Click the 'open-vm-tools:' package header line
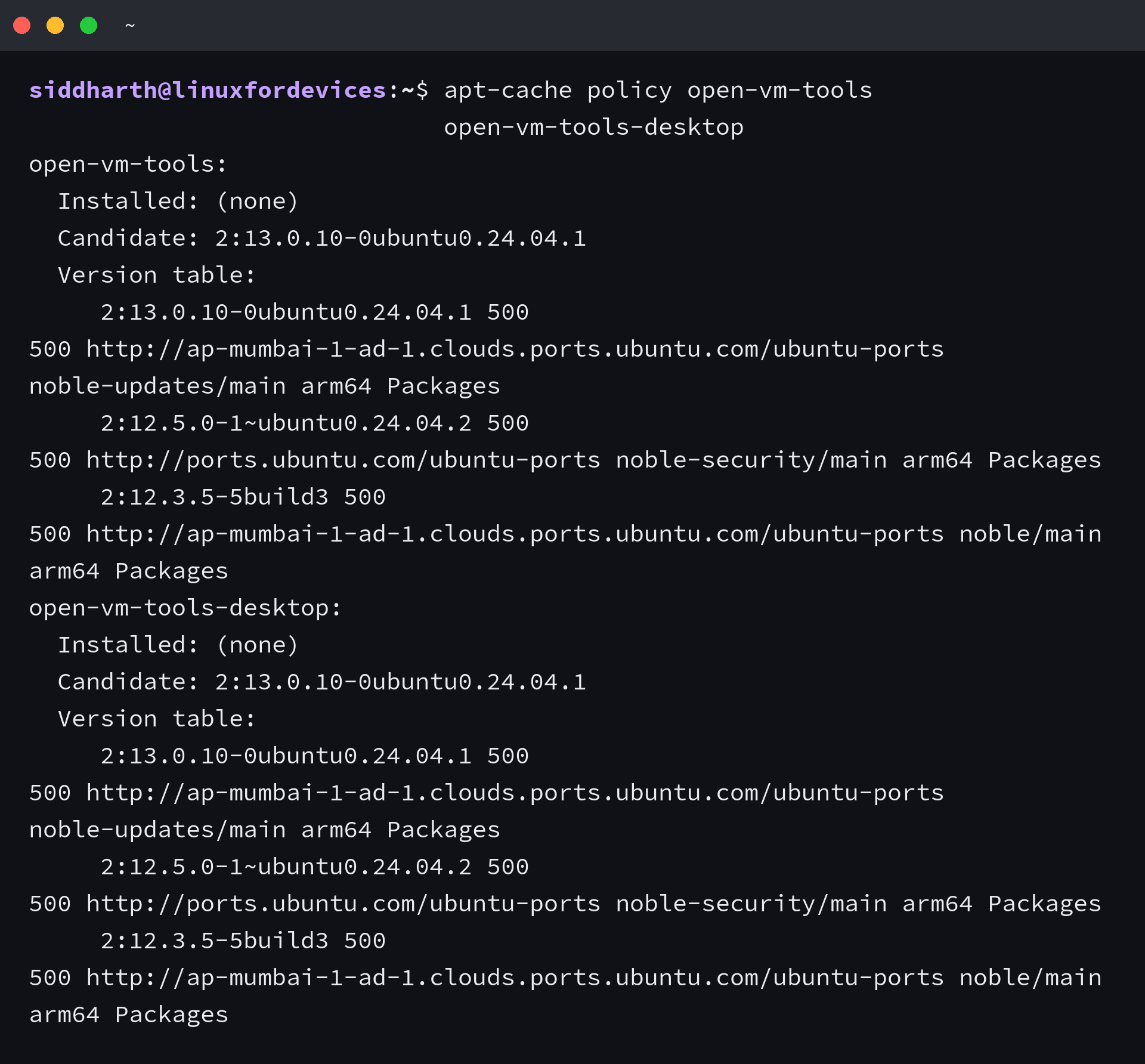 tap(128, 165)
